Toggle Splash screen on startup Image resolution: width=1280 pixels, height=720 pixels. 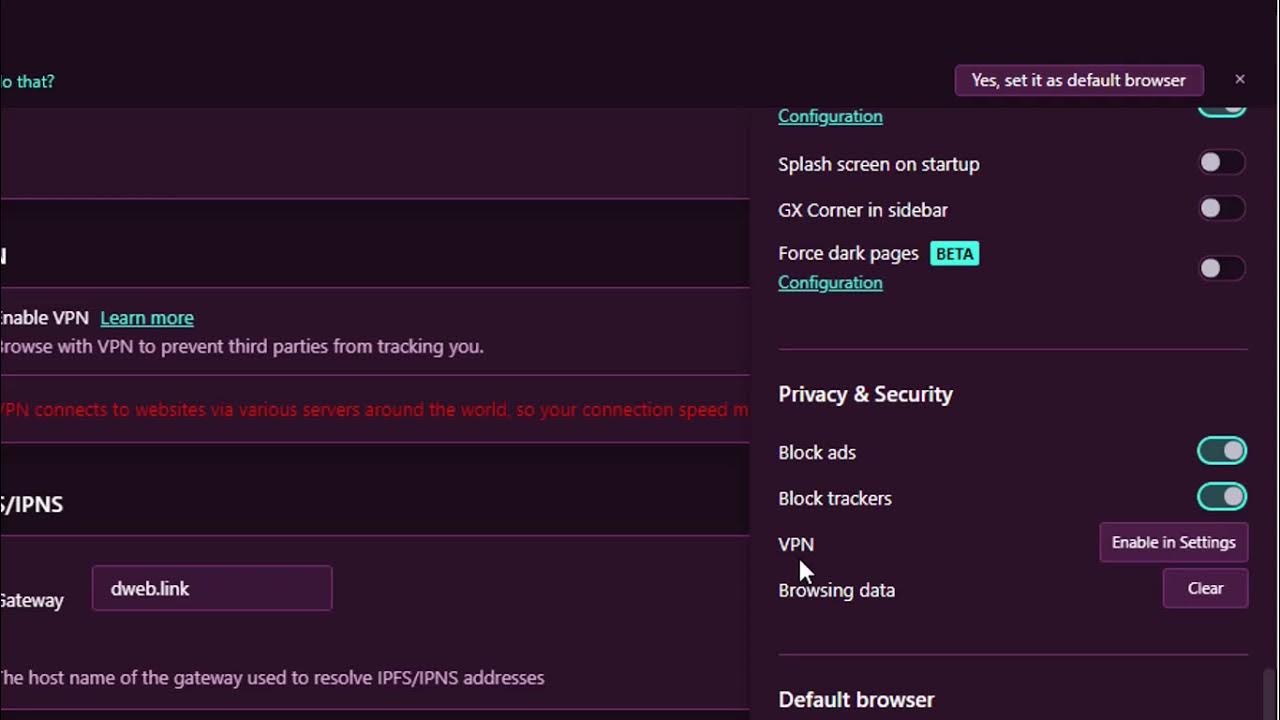(x=1221, y=163)
